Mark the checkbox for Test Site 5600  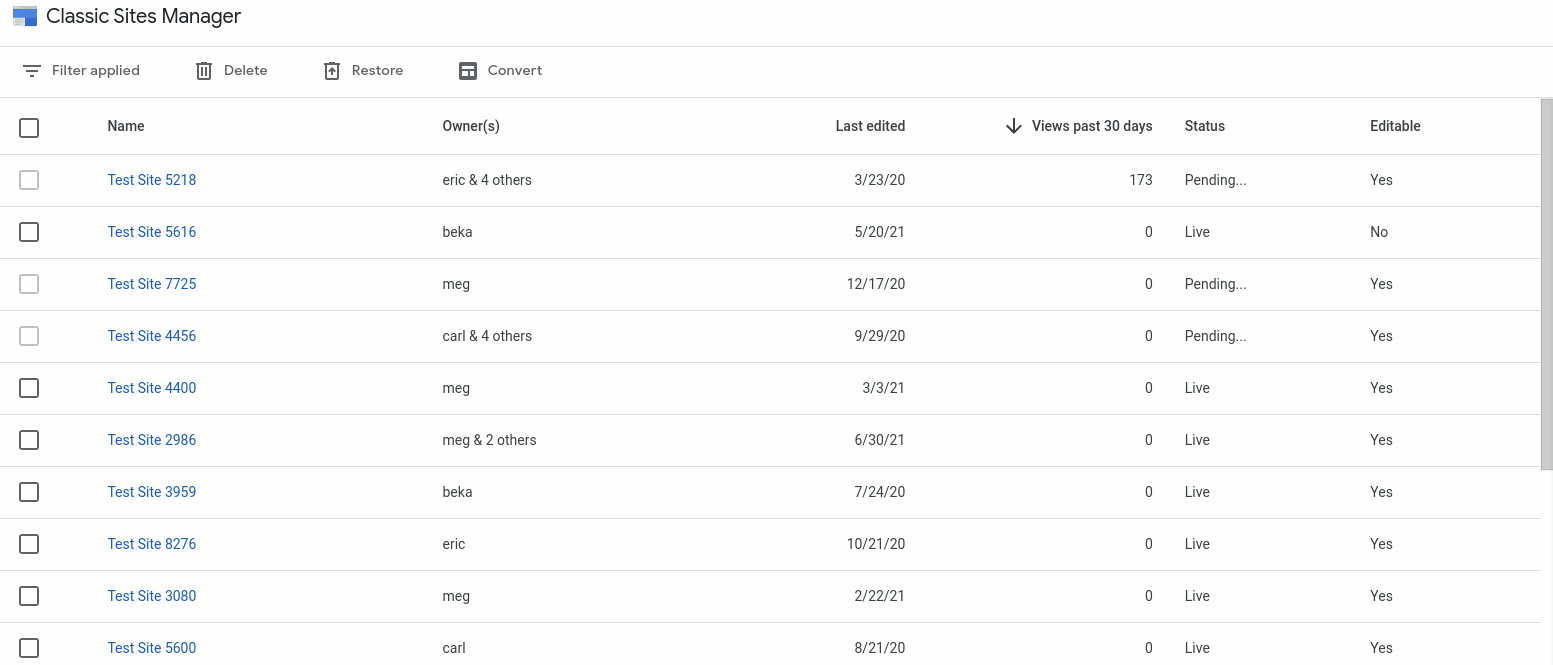click(x=29, y=648)
